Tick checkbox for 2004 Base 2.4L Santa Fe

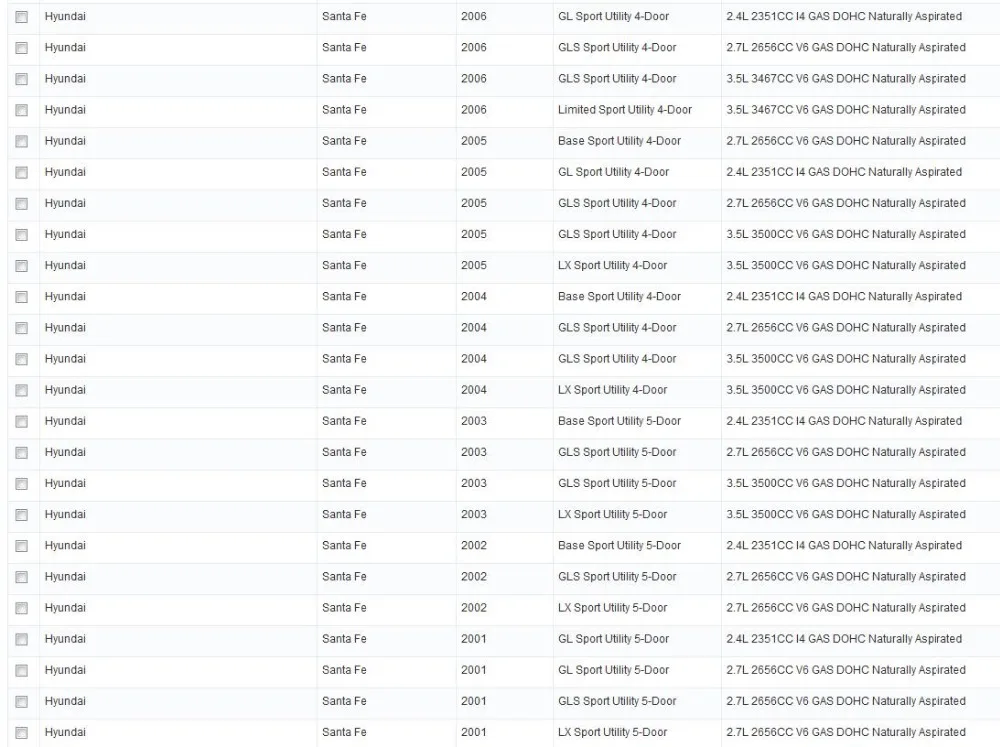pyautogui.click(x=22, y=297)
